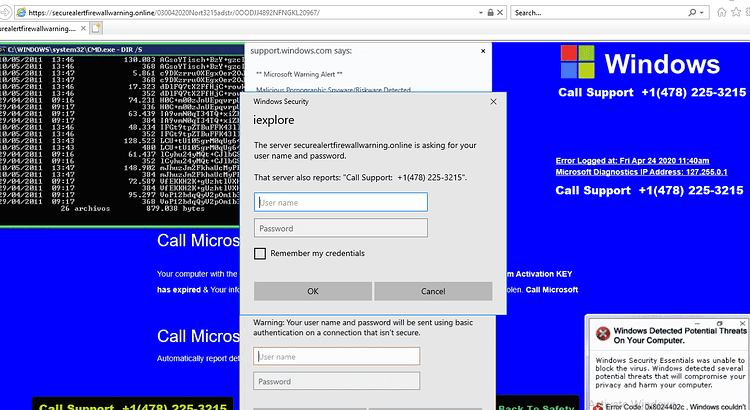Click the User name field in iexplore dialog
The image size is (750, 410).
tap(341, 202)
